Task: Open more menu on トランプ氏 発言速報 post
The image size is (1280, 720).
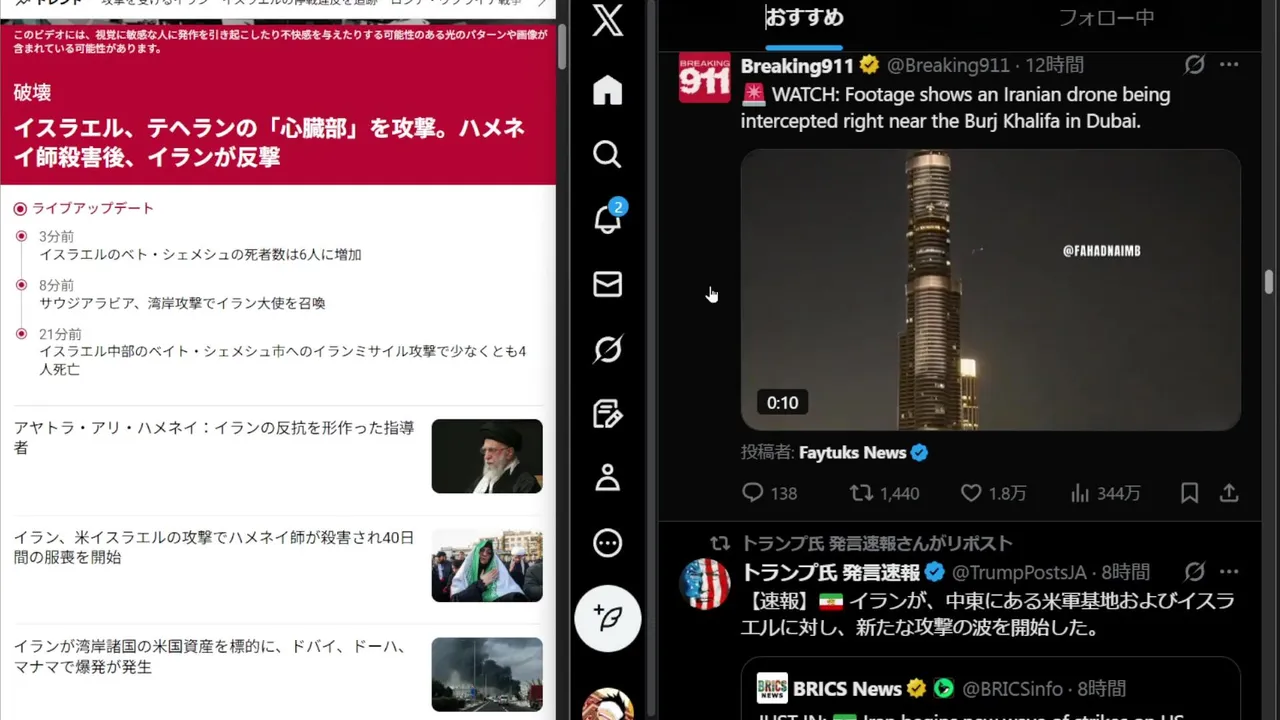Action: click(x=1229, y=572)
